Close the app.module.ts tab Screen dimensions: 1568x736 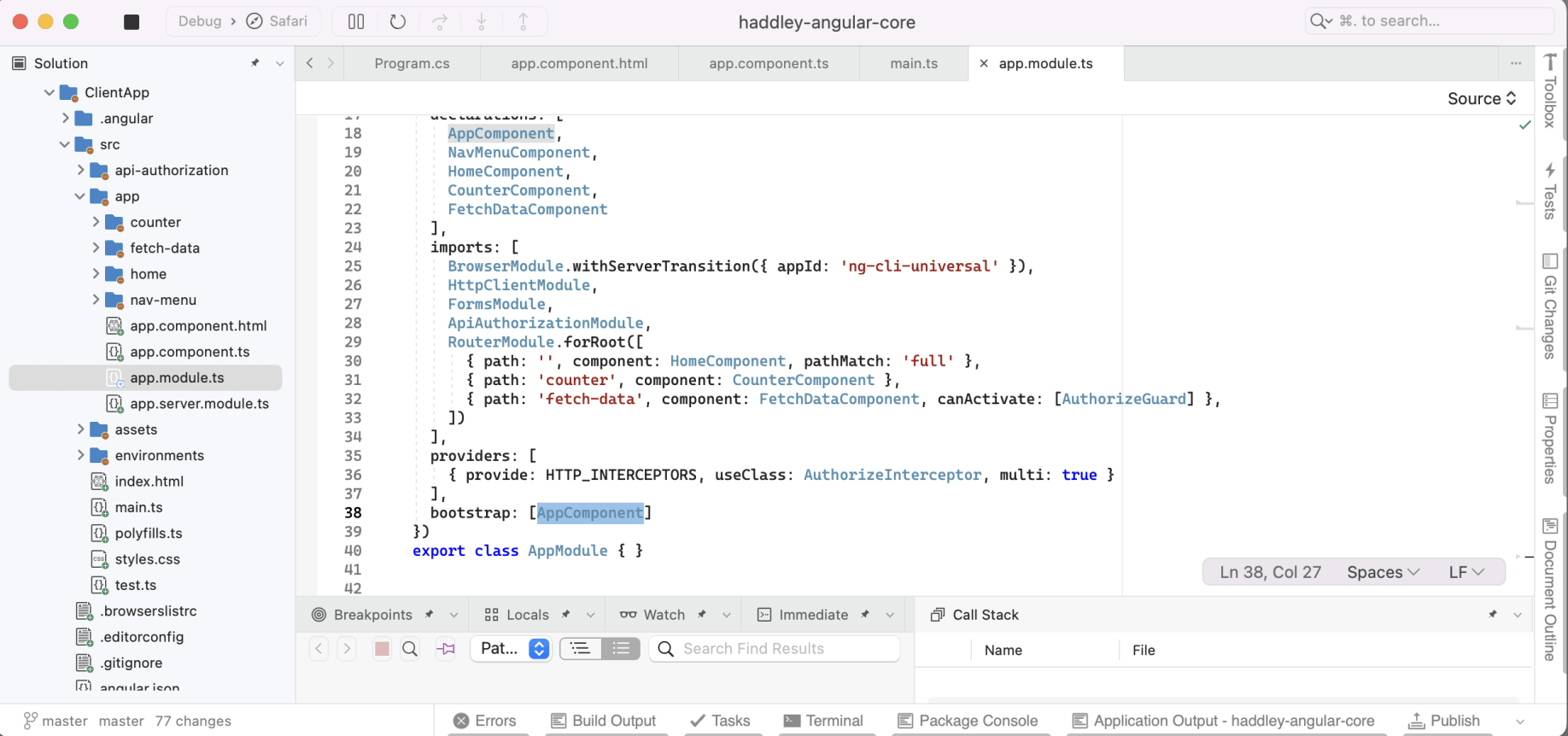[984, 63]
